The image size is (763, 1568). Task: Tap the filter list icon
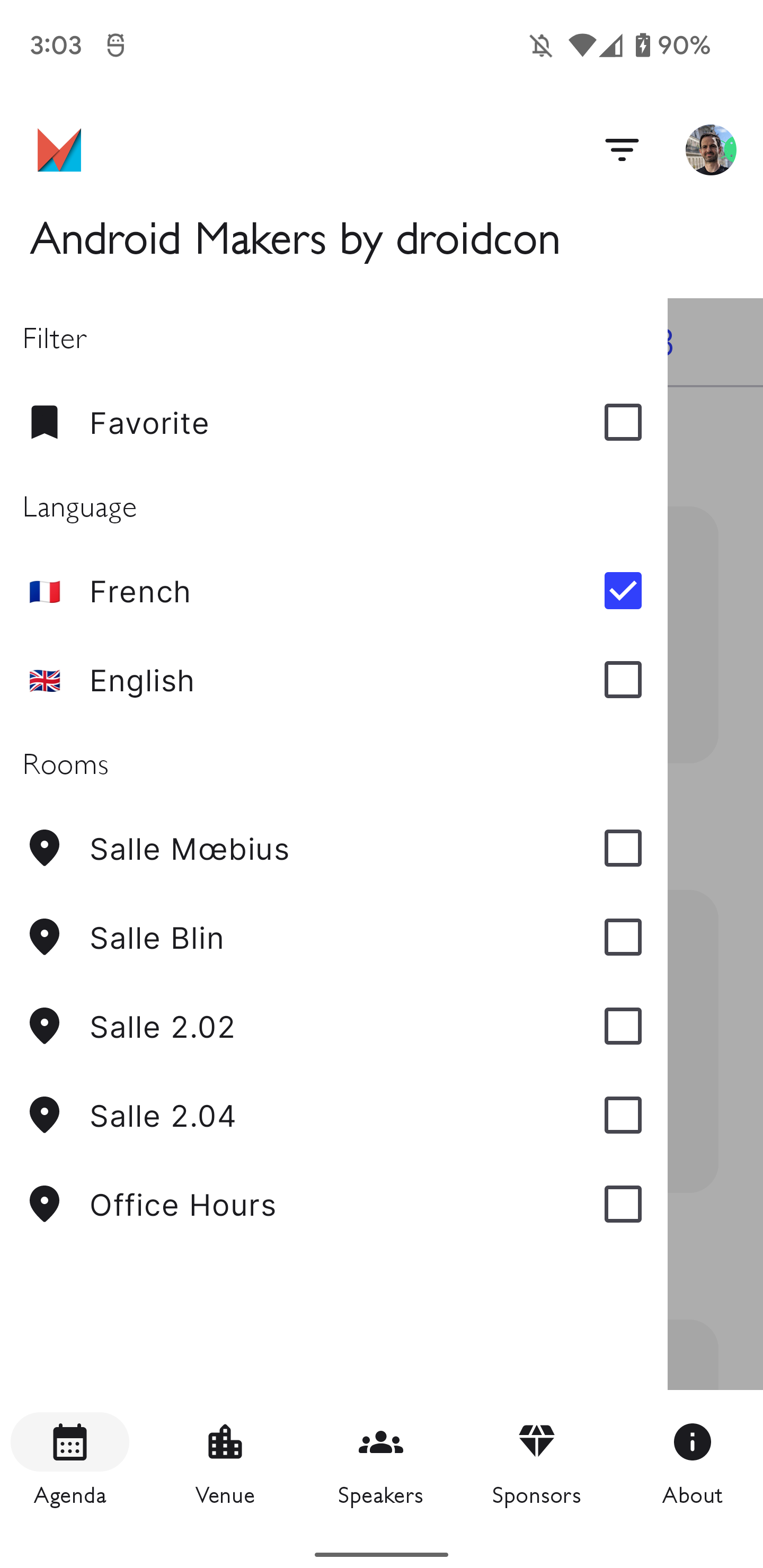[x=622, y=150]
